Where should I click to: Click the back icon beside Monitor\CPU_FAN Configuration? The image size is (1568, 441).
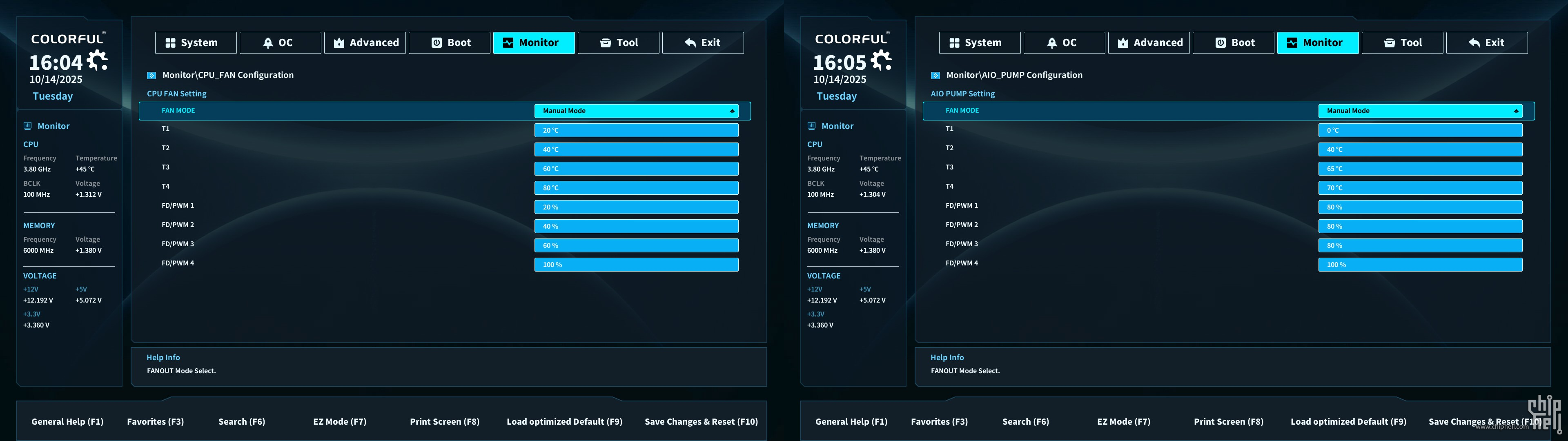(151, 76)
